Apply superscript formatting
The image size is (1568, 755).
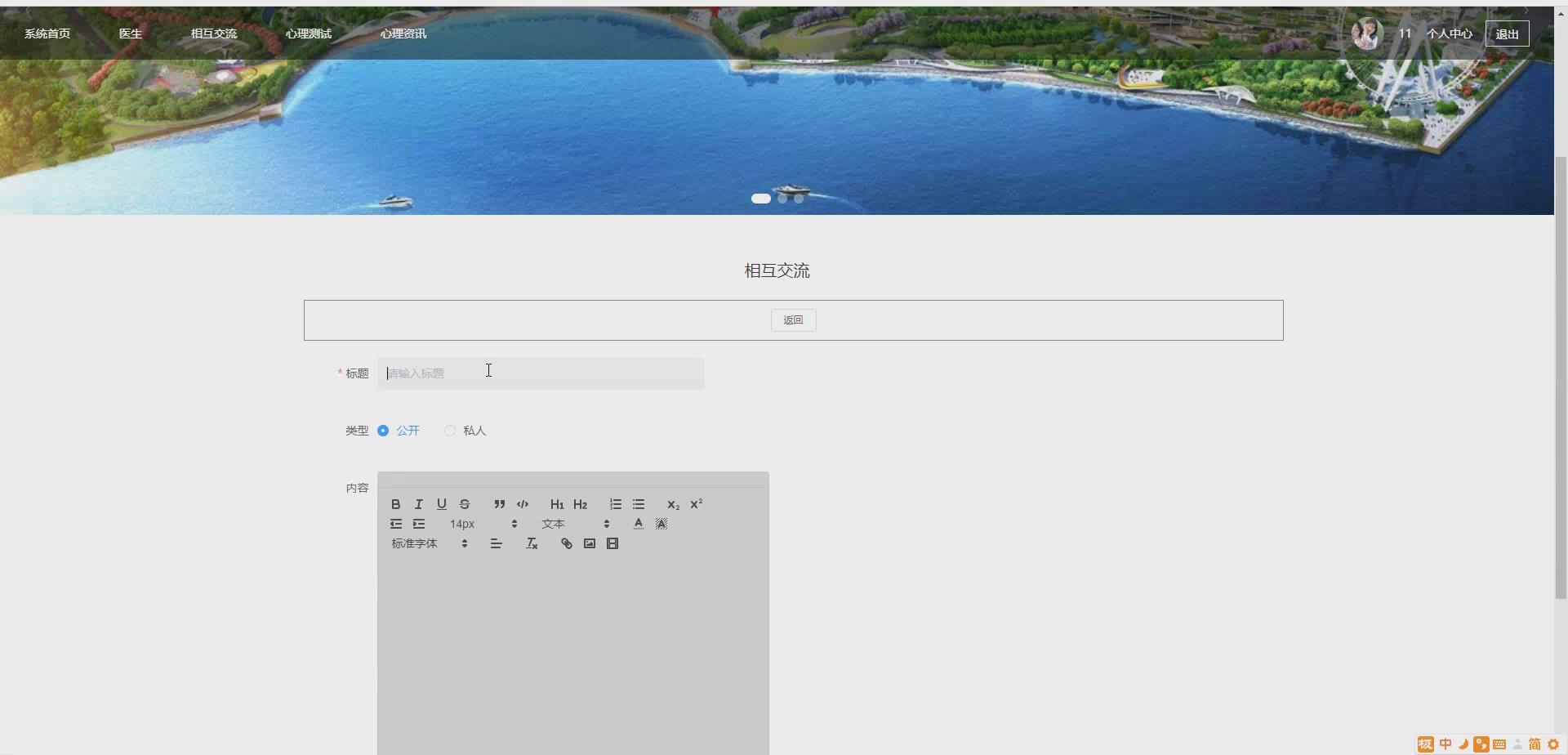point(696,503)
